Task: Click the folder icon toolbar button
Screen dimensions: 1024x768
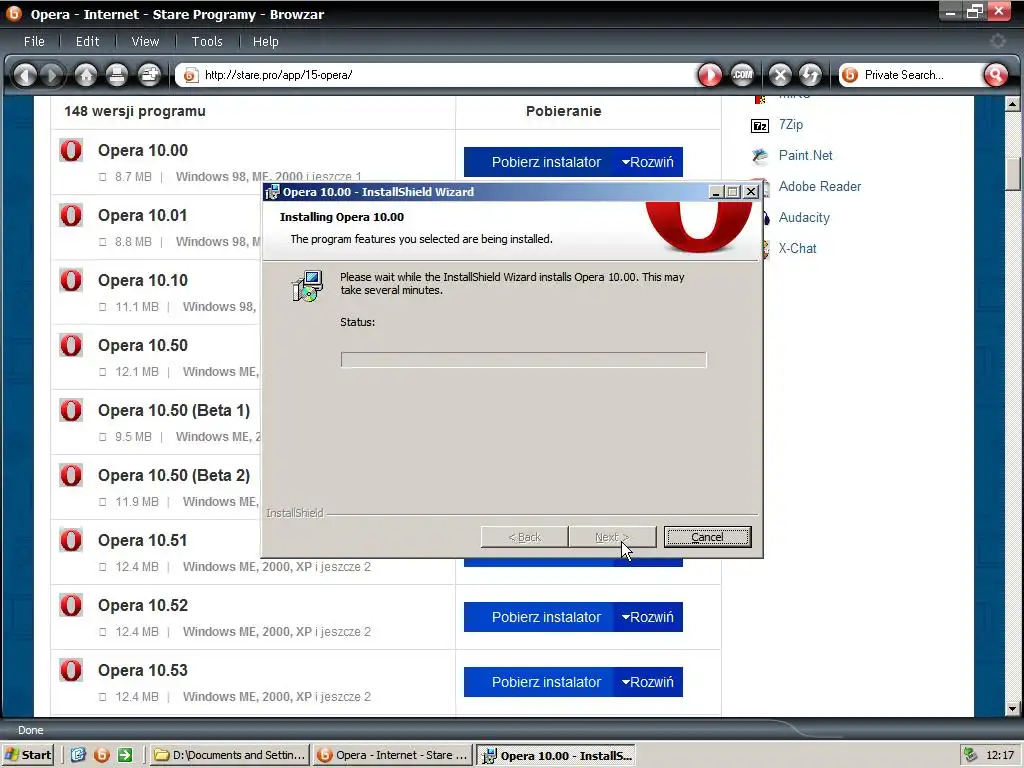Action: 150,75
